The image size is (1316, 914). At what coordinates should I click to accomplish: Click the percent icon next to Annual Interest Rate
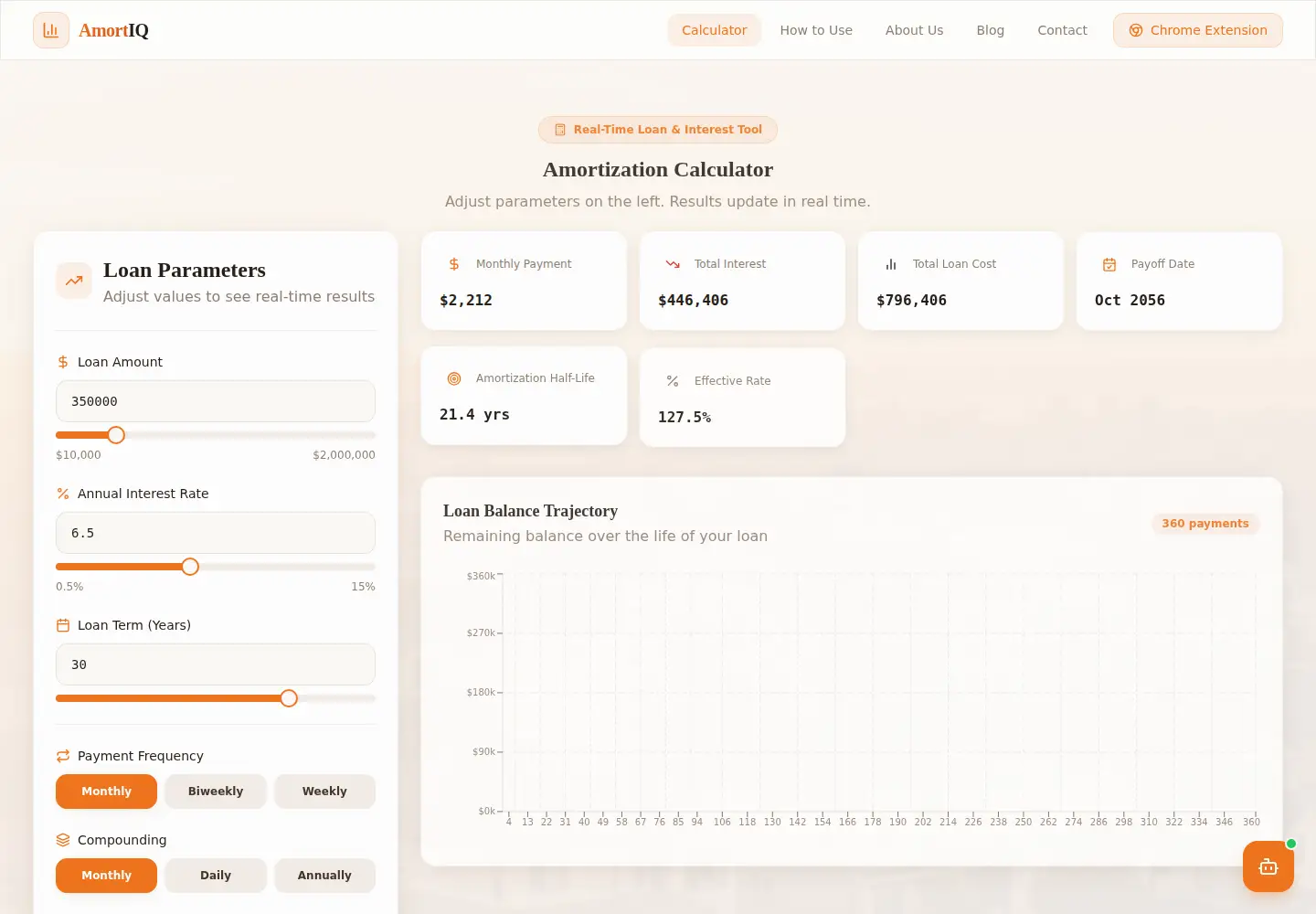[x=63, y=494]
